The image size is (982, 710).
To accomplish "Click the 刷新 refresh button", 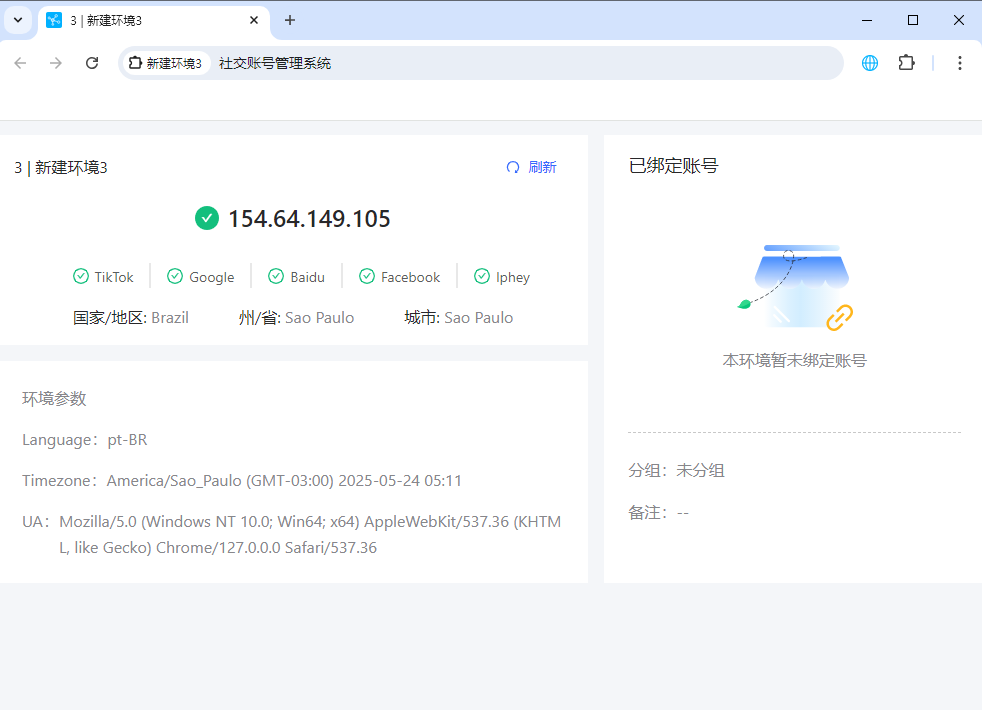I will pos(531,167).
